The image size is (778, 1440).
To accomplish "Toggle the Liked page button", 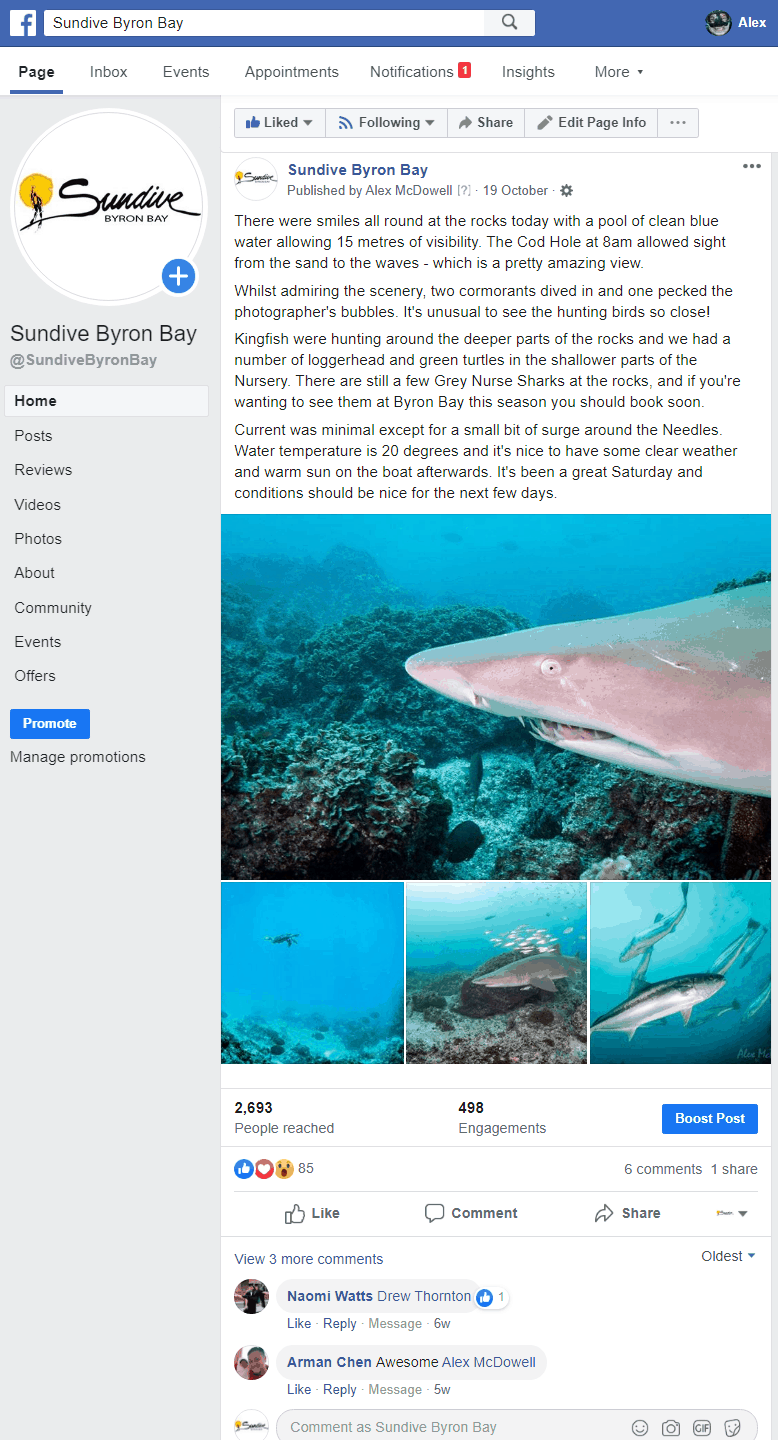I will point(279,123).
